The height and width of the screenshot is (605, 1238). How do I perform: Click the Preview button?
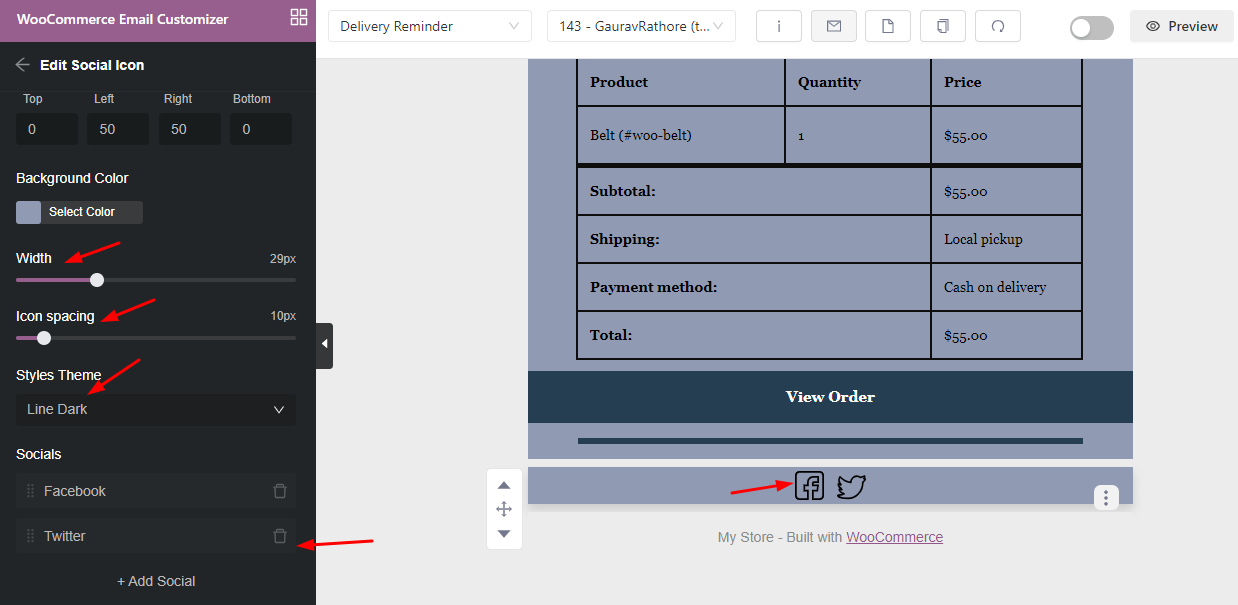(x=1182, y=26)
